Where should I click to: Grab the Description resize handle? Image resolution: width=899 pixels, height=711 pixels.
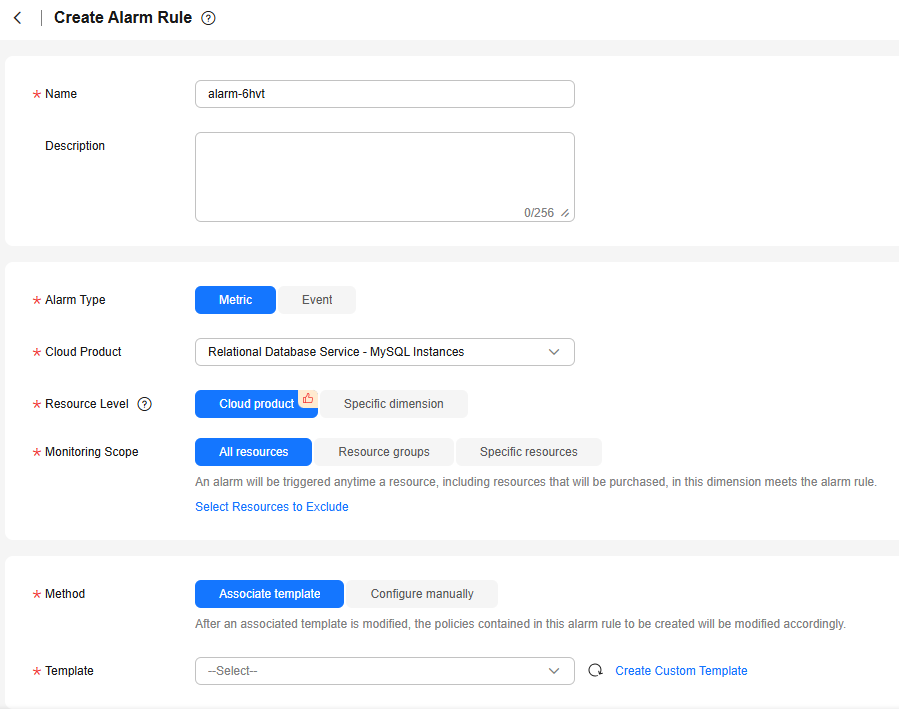tap(565, 213)
